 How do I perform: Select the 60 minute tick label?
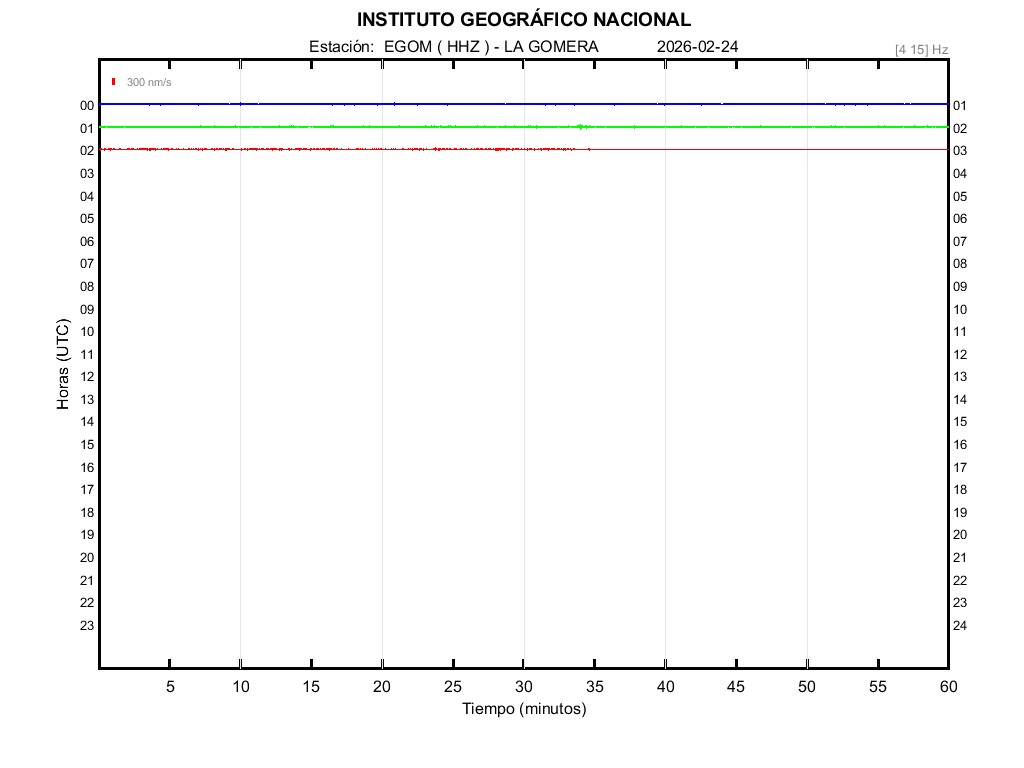947,687
